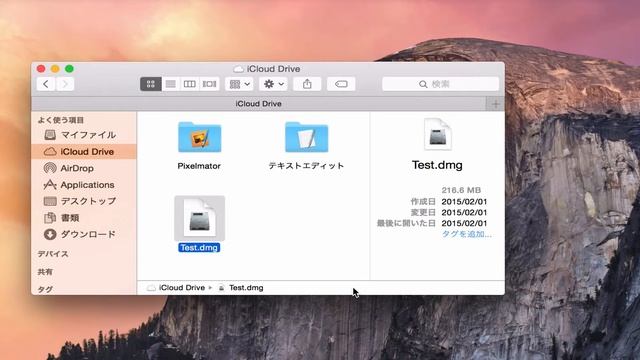The height and width of the screenshot is (360, 640).
Task: Select the テキストエディット folder icon
Action: 307,137
